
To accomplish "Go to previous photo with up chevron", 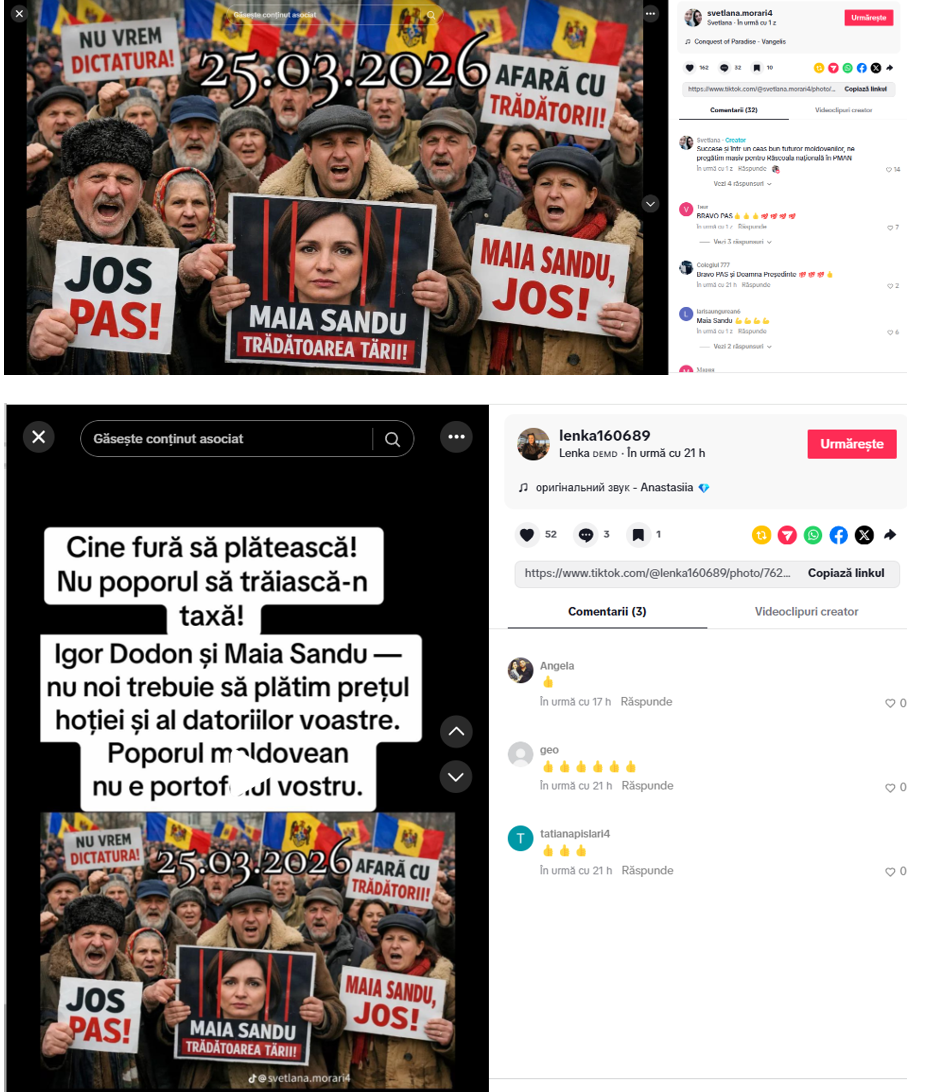I will coord(456,731).
